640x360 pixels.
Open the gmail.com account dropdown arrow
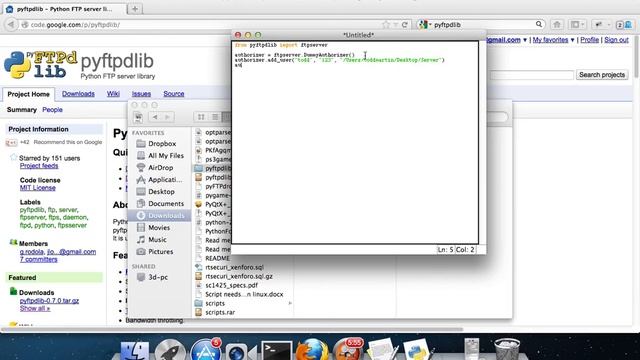coord(525,40)
